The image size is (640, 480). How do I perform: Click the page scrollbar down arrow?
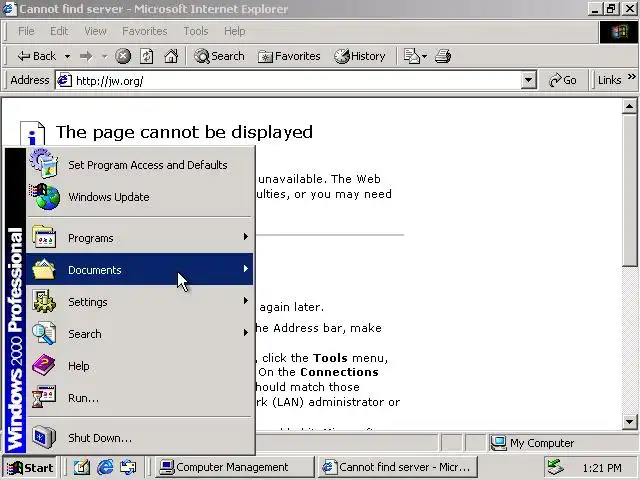coord(629,422)
